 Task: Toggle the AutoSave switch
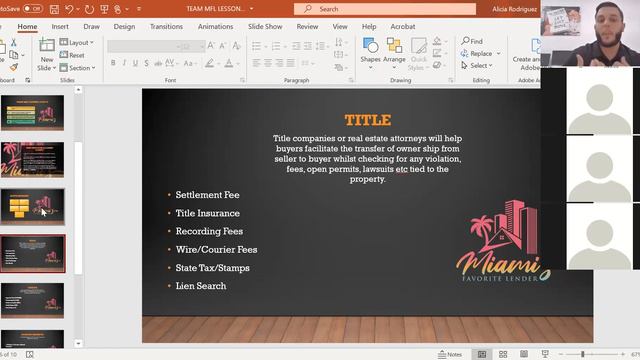[32, 9]
